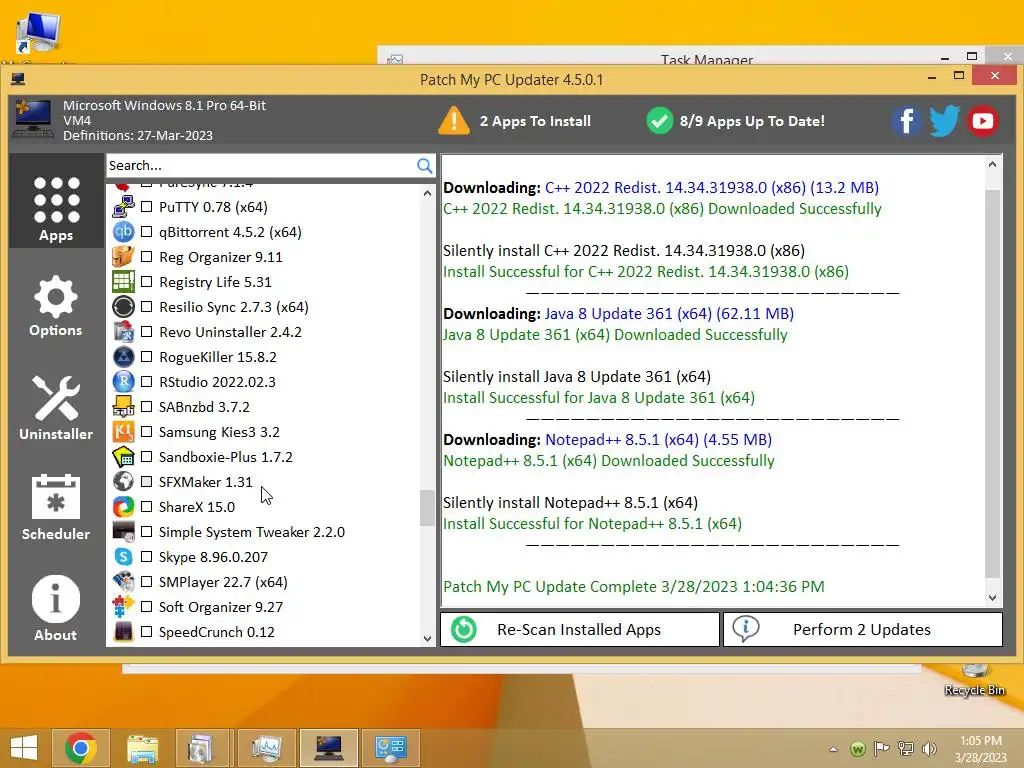
Task: Click the Registry Life app icon
Action: pyautogui.click(x=123, y=282)
